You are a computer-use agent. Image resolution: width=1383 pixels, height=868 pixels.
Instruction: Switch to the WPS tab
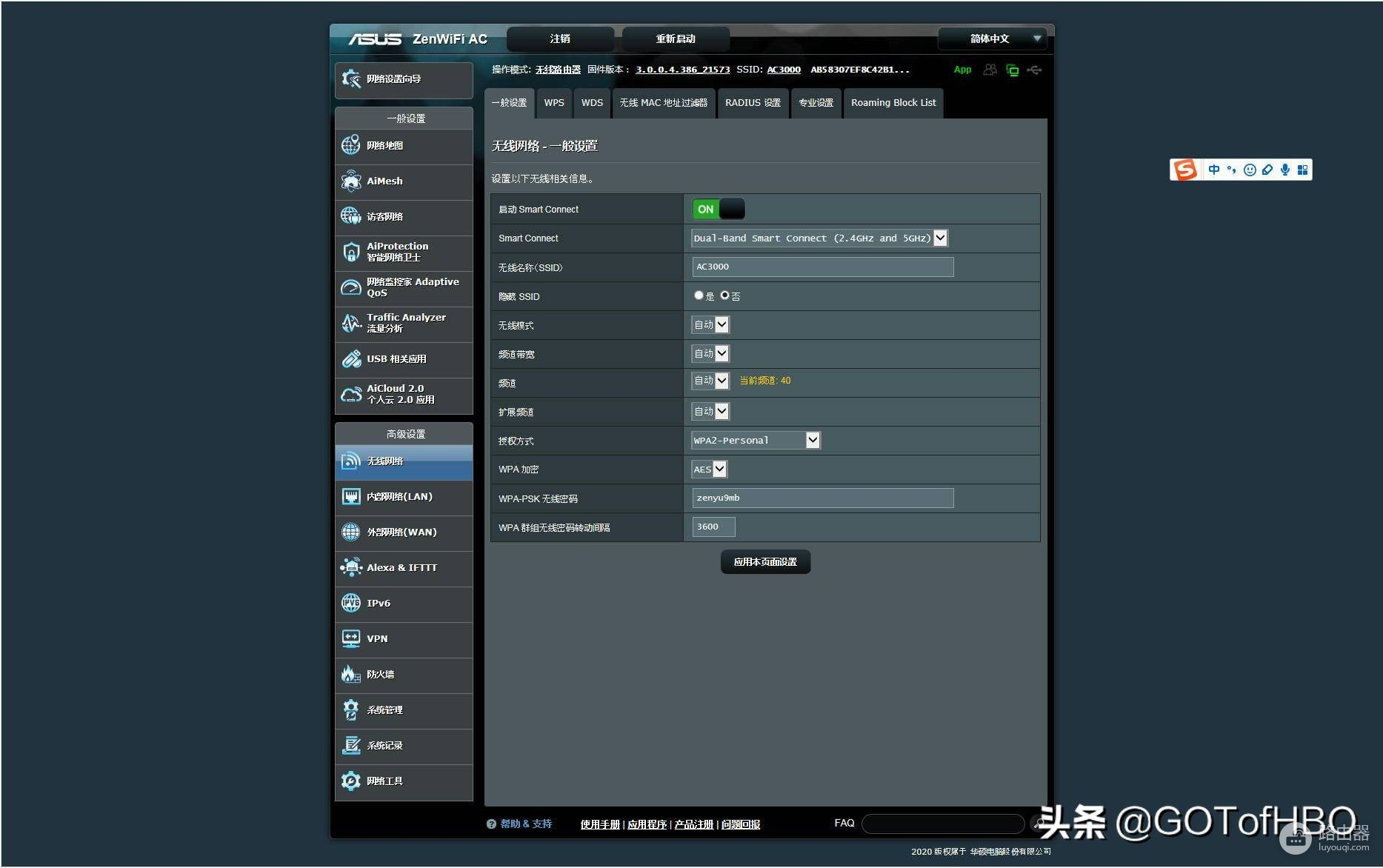click(x=554, y=103)
